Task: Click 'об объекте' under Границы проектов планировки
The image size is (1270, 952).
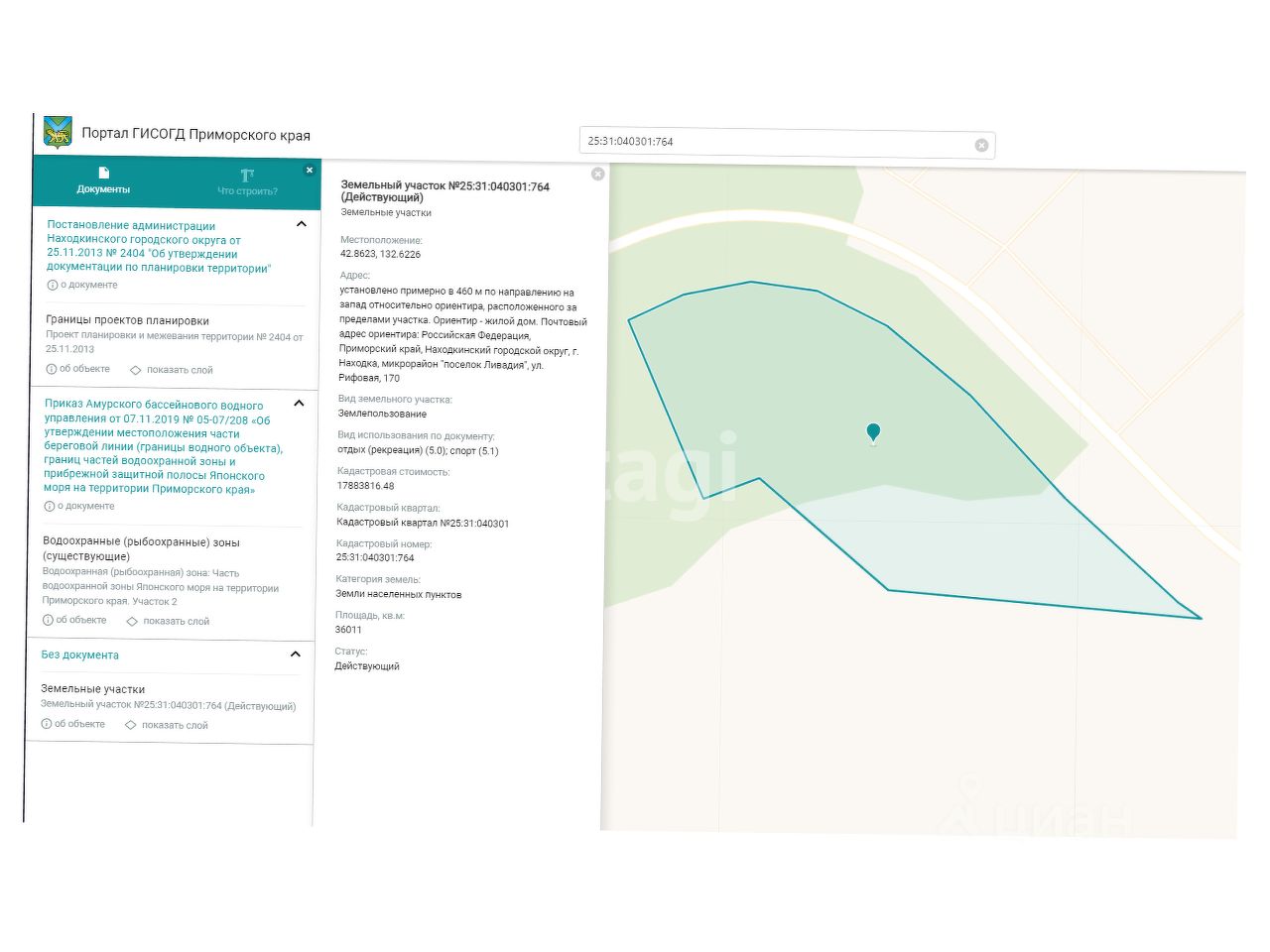Action: 77,369
